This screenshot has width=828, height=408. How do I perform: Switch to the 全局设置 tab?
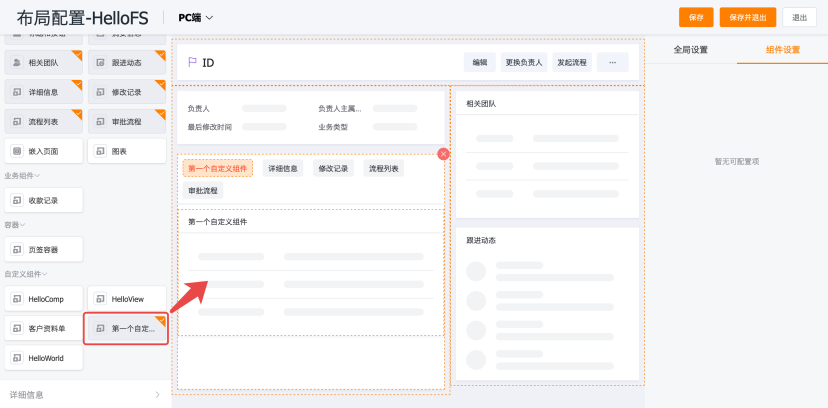(691, 50)
